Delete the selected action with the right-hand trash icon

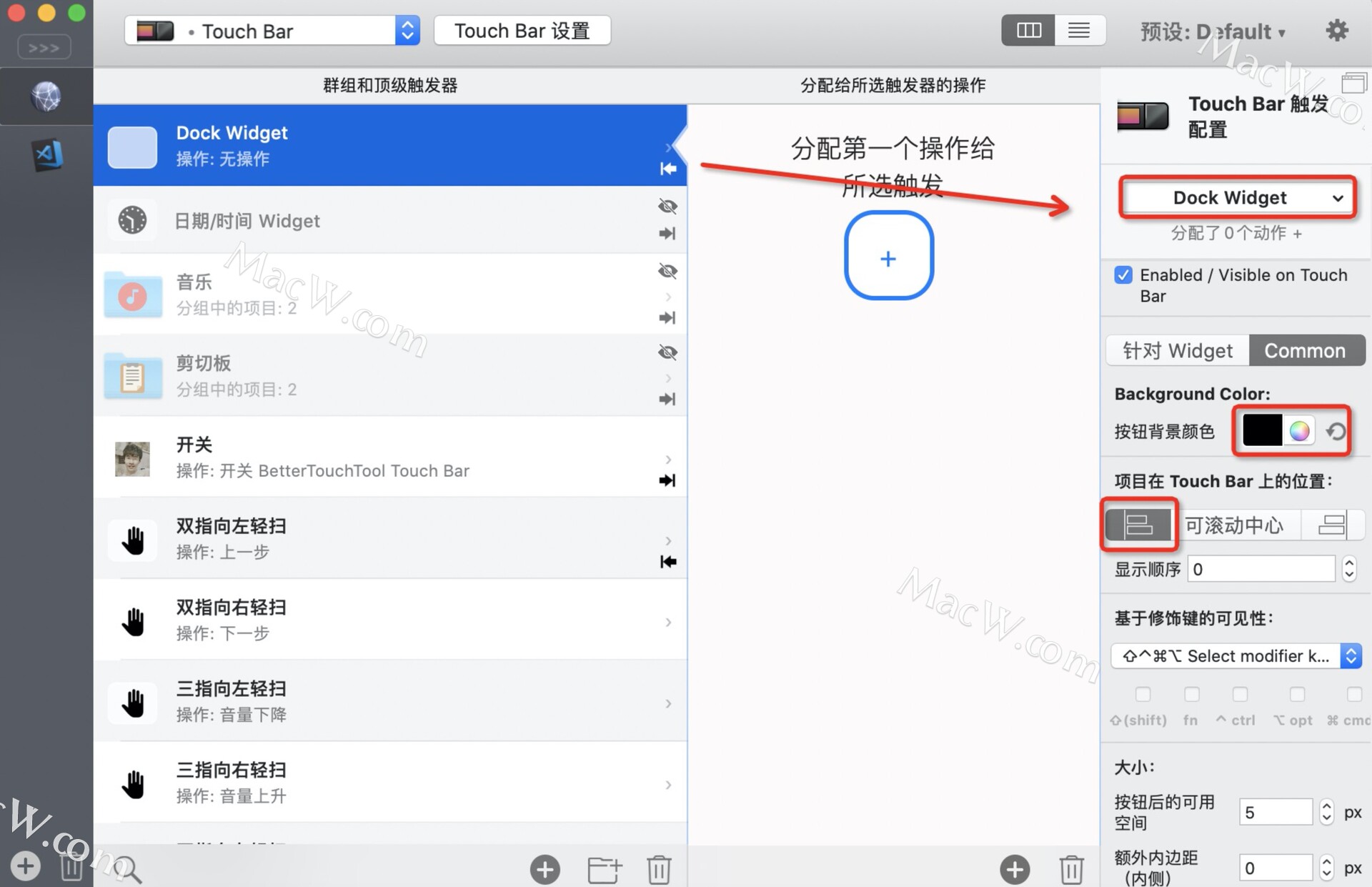click(x=1071, y=869)
